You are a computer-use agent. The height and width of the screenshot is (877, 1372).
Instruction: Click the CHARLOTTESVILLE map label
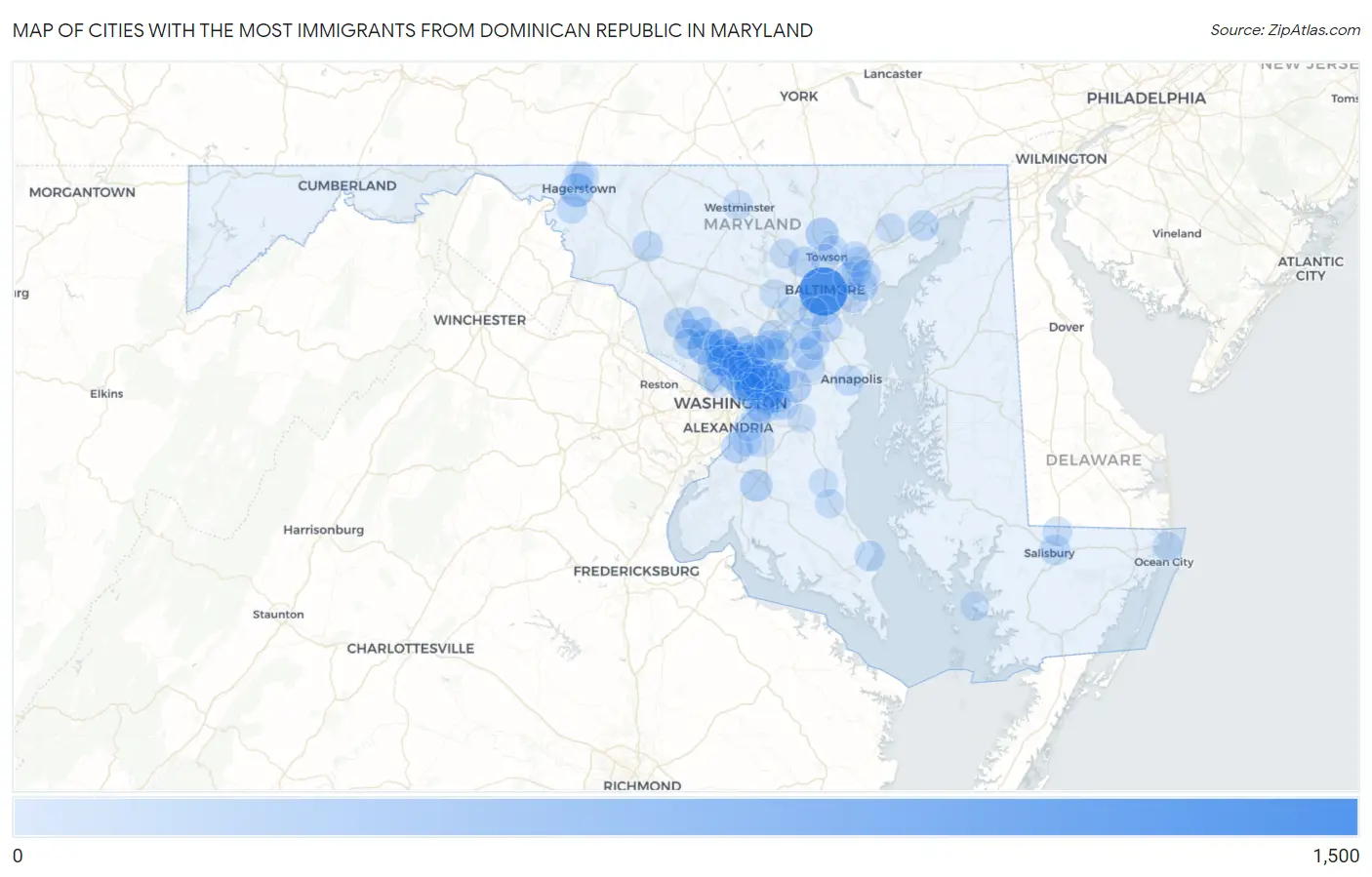410,648
